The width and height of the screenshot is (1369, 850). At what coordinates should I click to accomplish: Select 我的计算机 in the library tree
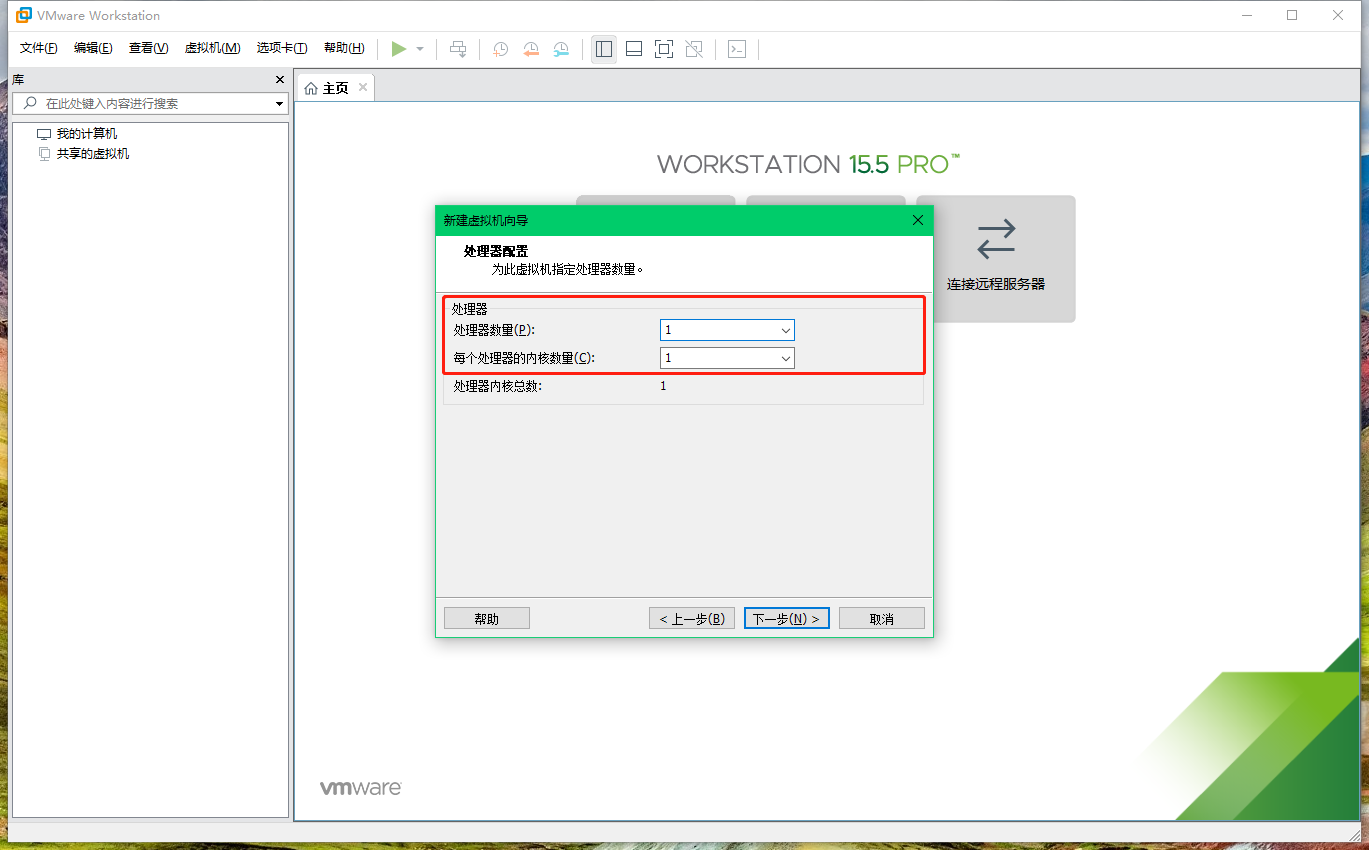(86, 134)
